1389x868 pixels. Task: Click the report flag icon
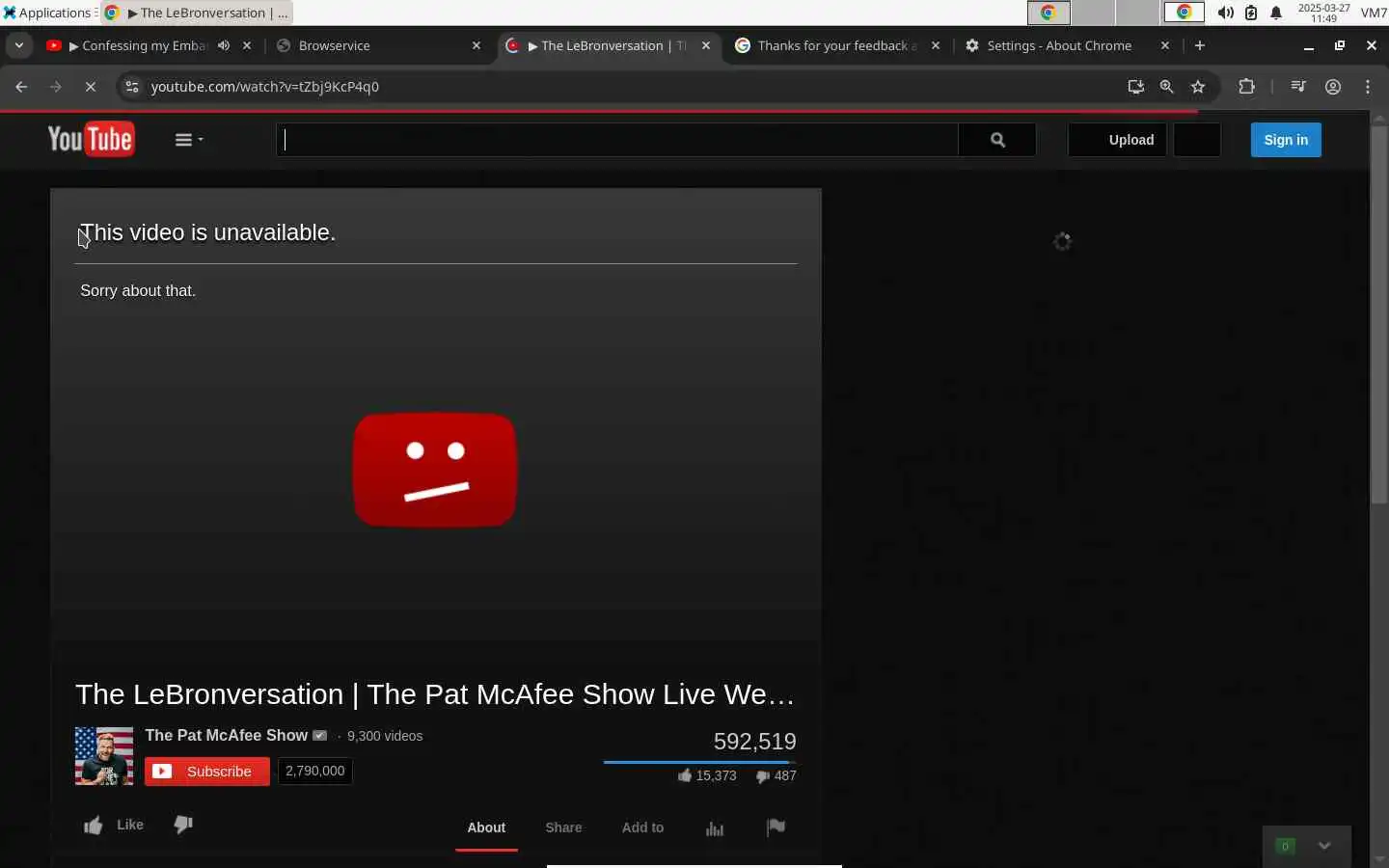point(776,827)
